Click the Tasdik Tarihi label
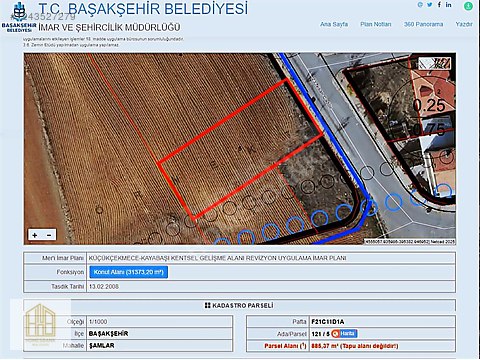The width and height of the screenshot is (480, 360). click(67, 286)
